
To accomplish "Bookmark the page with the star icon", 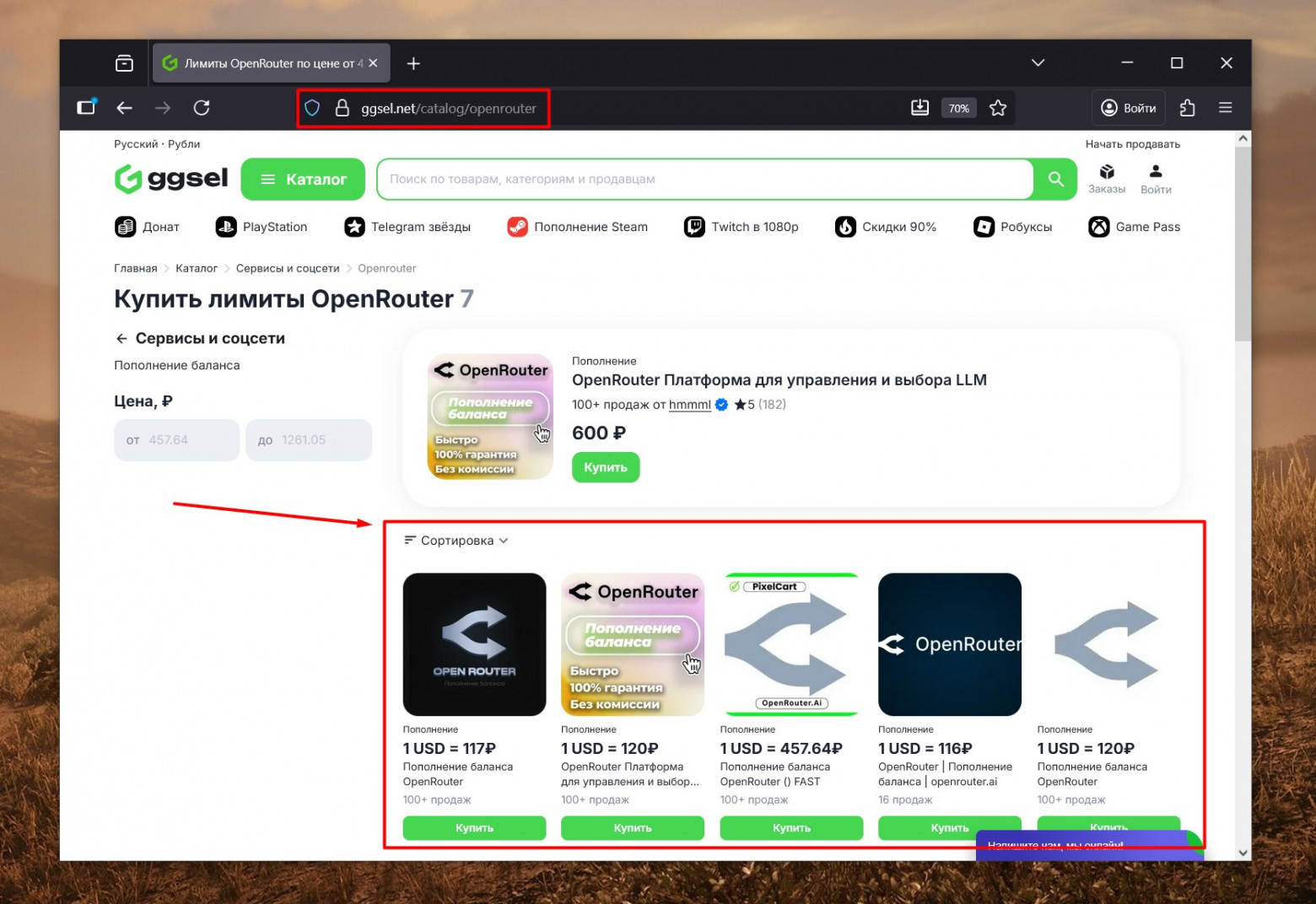I will coord(998,108).
